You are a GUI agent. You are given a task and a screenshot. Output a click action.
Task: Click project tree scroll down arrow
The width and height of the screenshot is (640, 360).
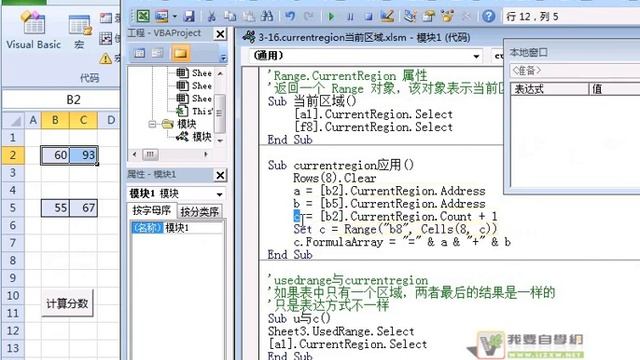click(x=220, y=140)
